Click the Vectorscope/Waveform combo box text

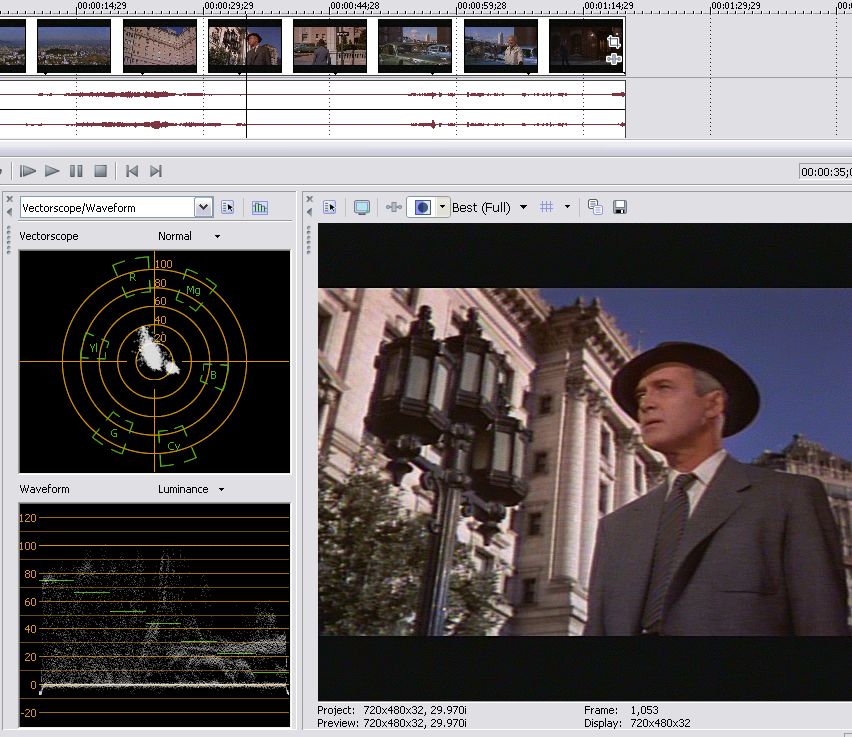tap(108, 208)
